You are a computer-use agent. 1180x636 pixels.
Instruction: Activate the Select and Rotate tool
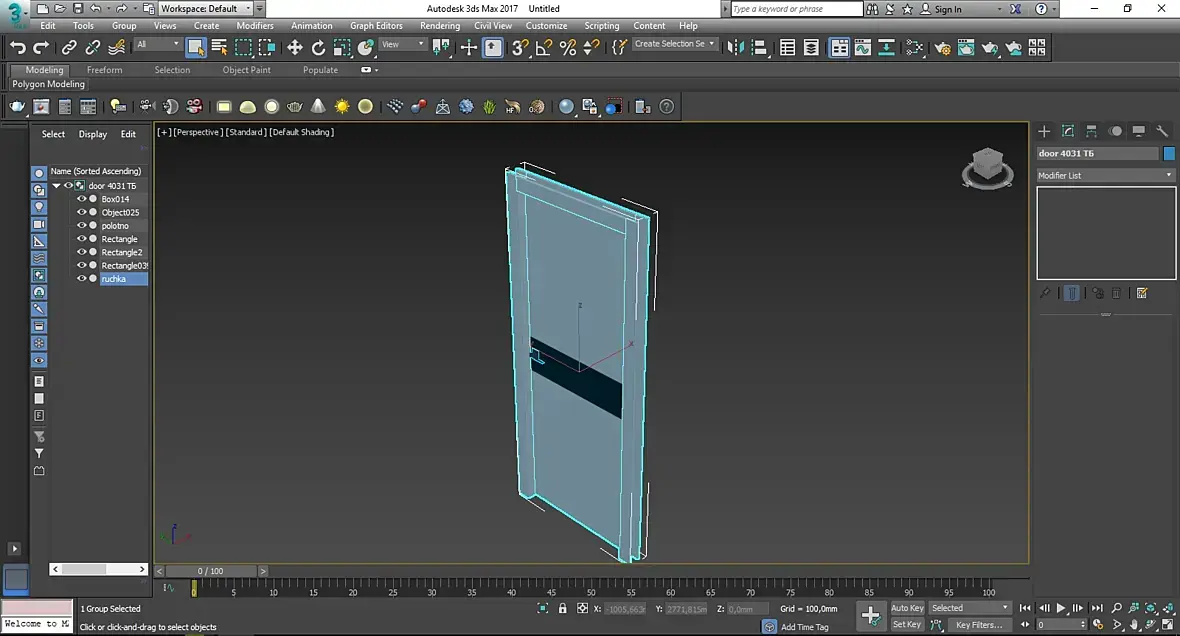coord(318,47)
